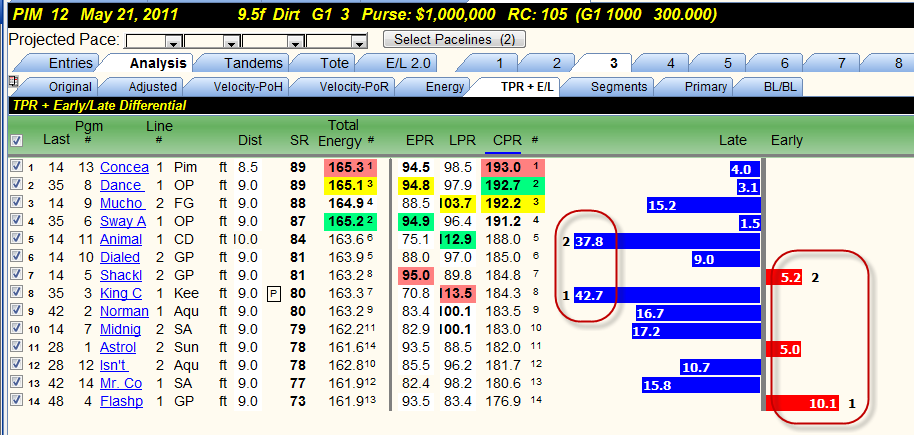Open the second Projected Pace dropdown
Image resolution: width=914 pixels, height=435 pixels.
point(231,41)
